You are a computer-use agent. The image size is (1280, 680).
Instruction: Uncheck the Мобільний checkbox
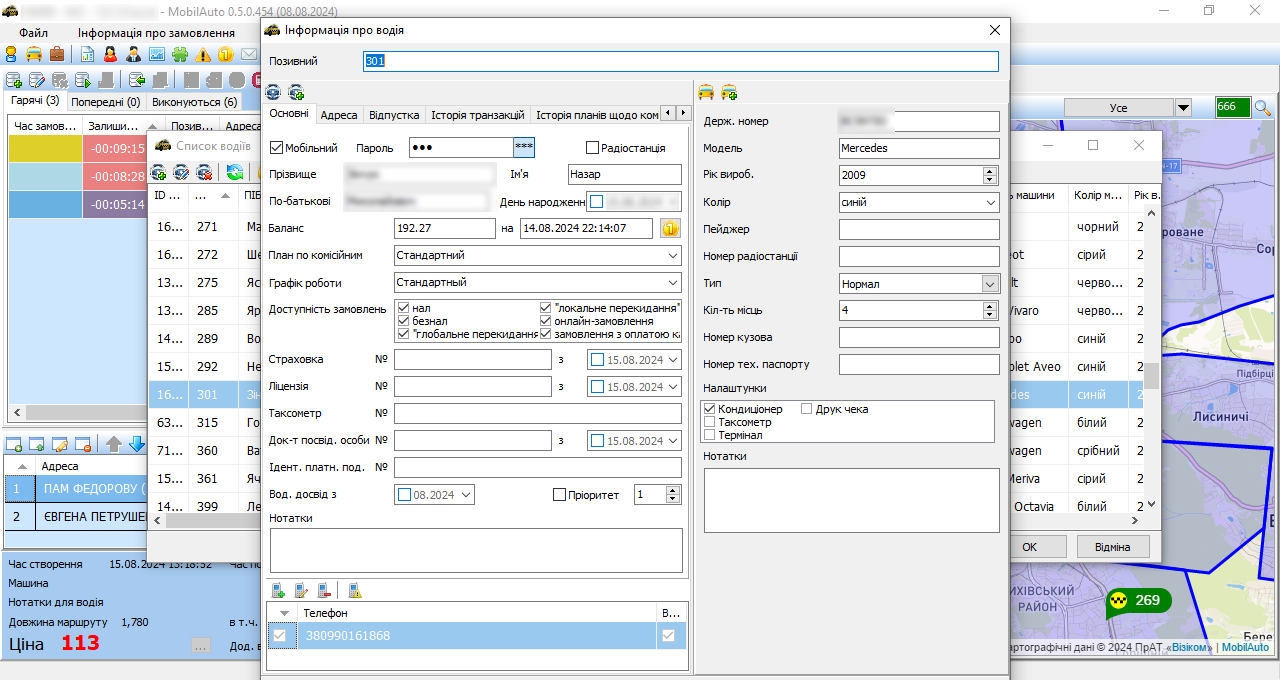[x=278, y=148]
